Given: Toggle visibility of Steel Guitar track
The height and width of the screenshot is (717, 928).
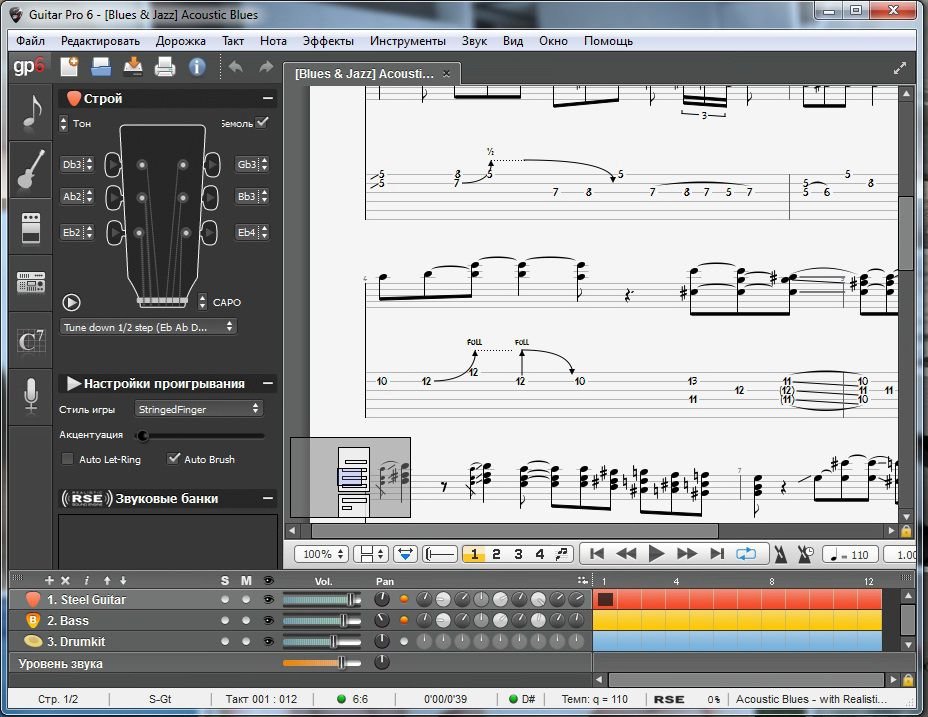Looking at the screenshot, I should point(269,600).
